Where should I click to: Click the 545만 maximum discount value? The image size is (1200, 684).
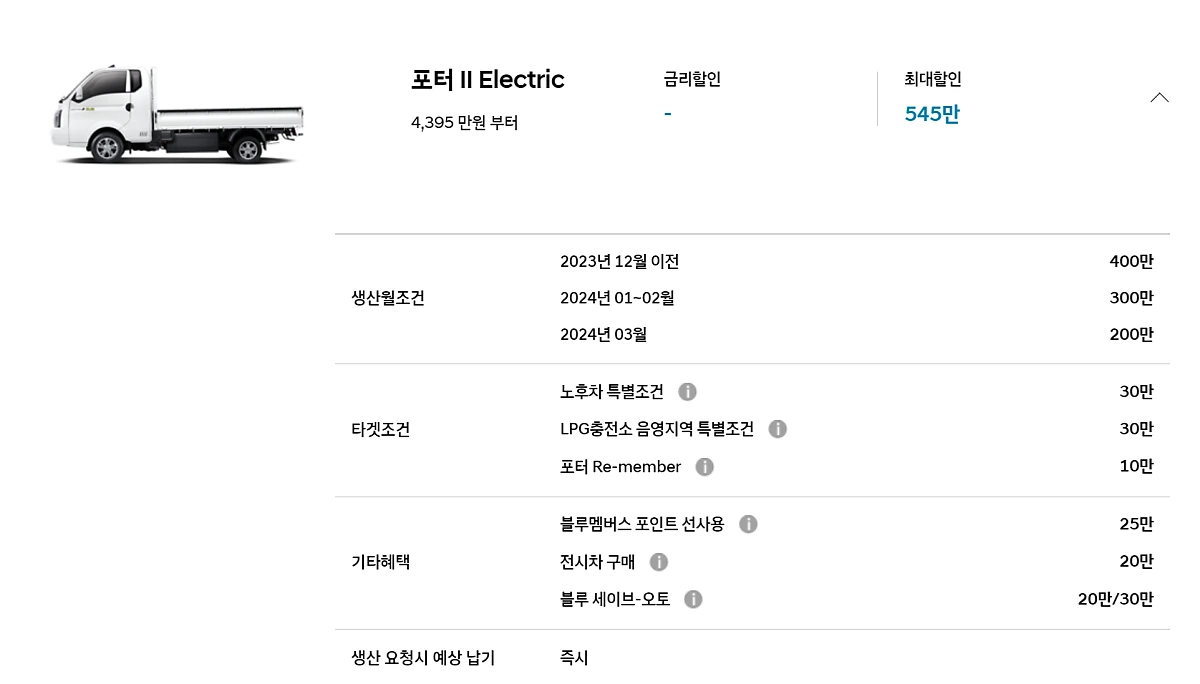[931, 114]
